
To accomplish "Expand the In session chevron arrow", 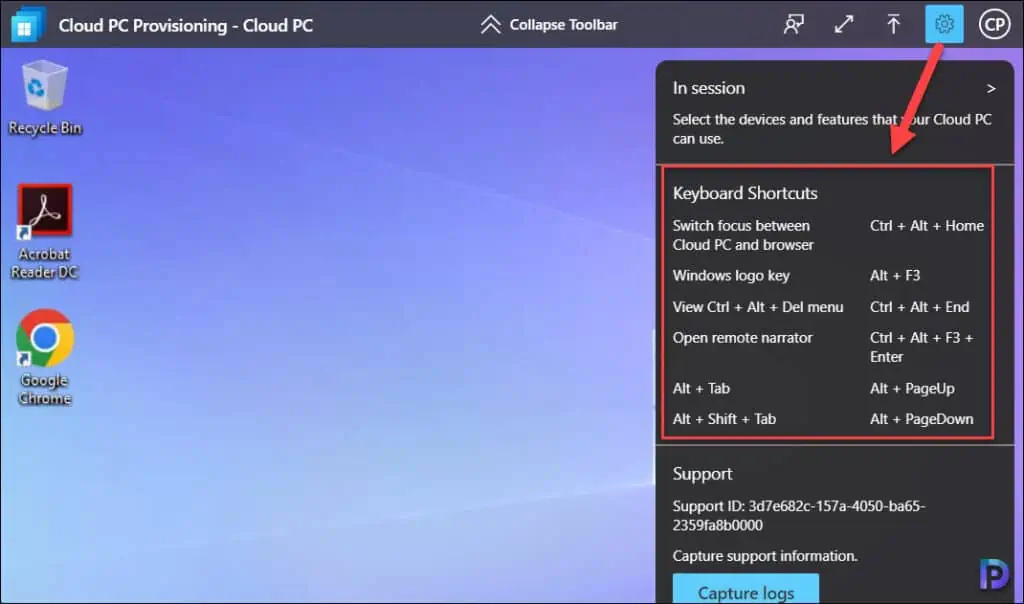I will [991, 88].
